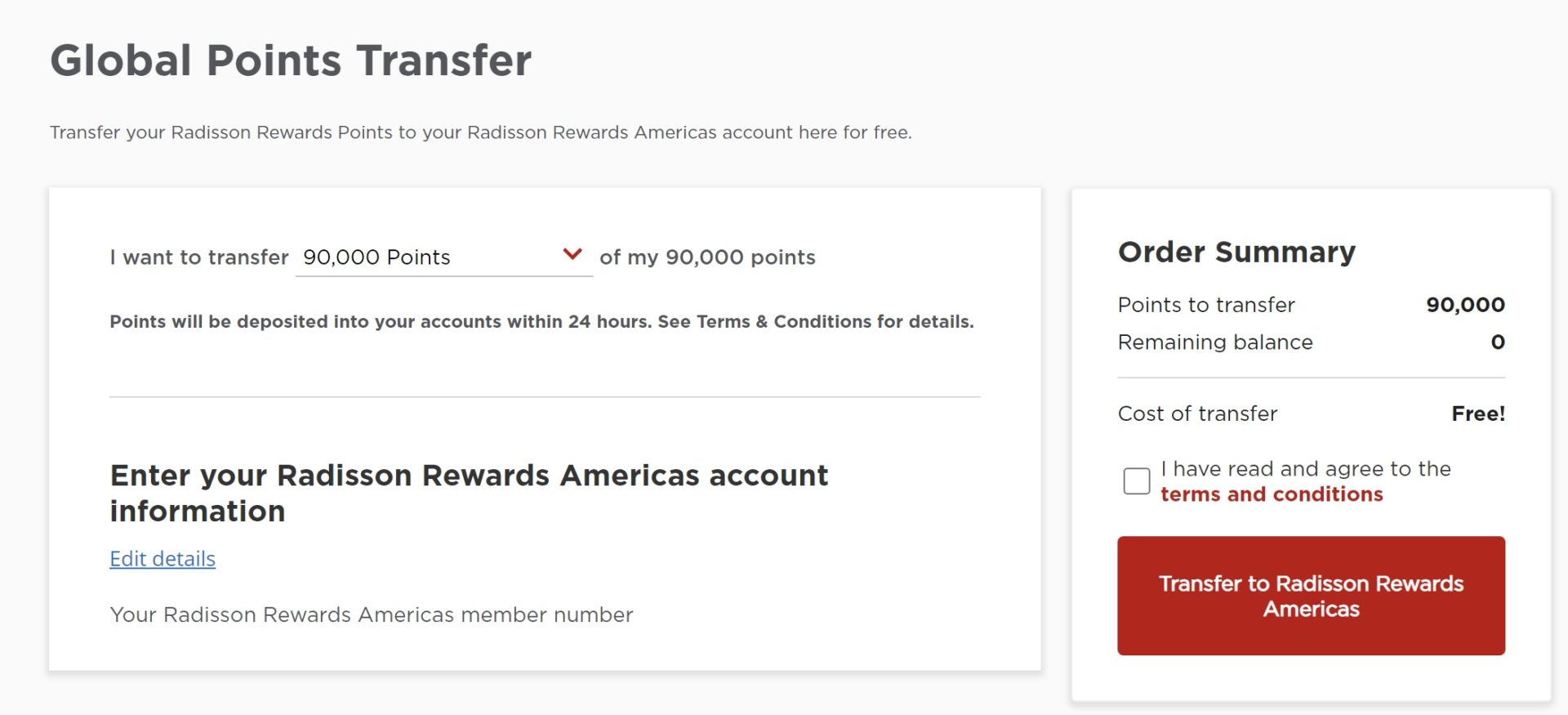Click Edit details to change account information
The width and height of the screenshot is (1568, 715).
pyautogui.click(x=162, y=559)
